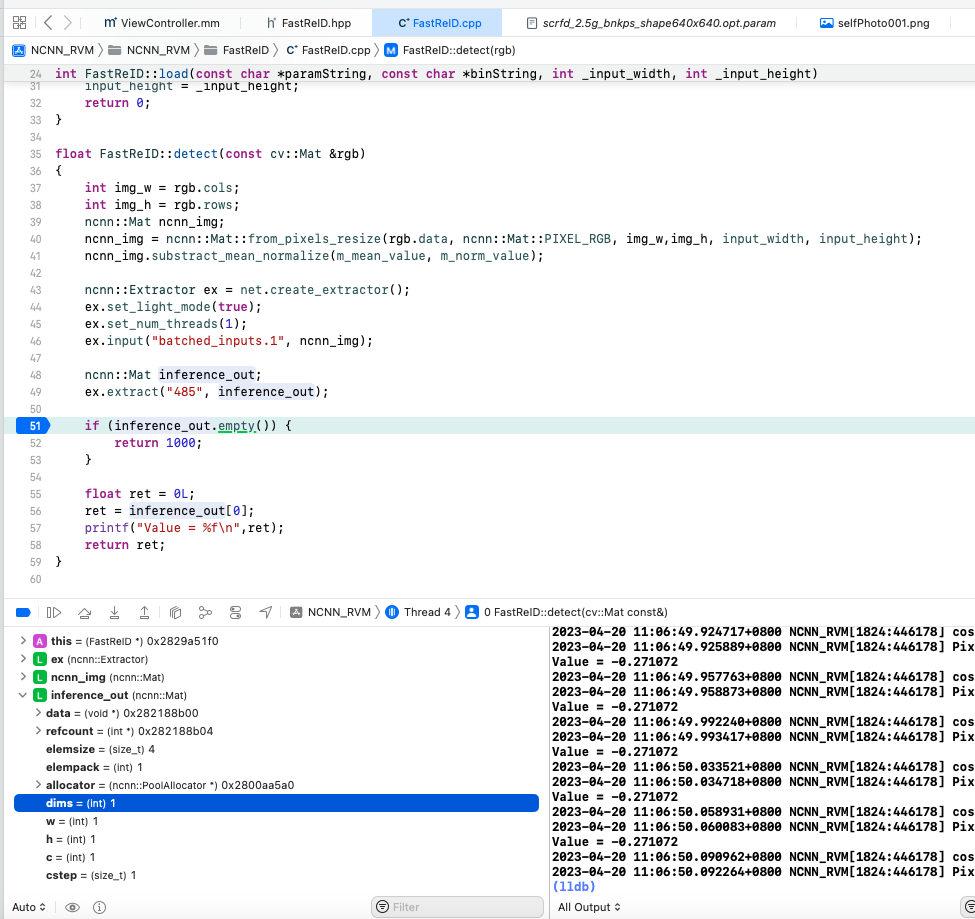
Task: Step into the function
Action: point(114,612)
